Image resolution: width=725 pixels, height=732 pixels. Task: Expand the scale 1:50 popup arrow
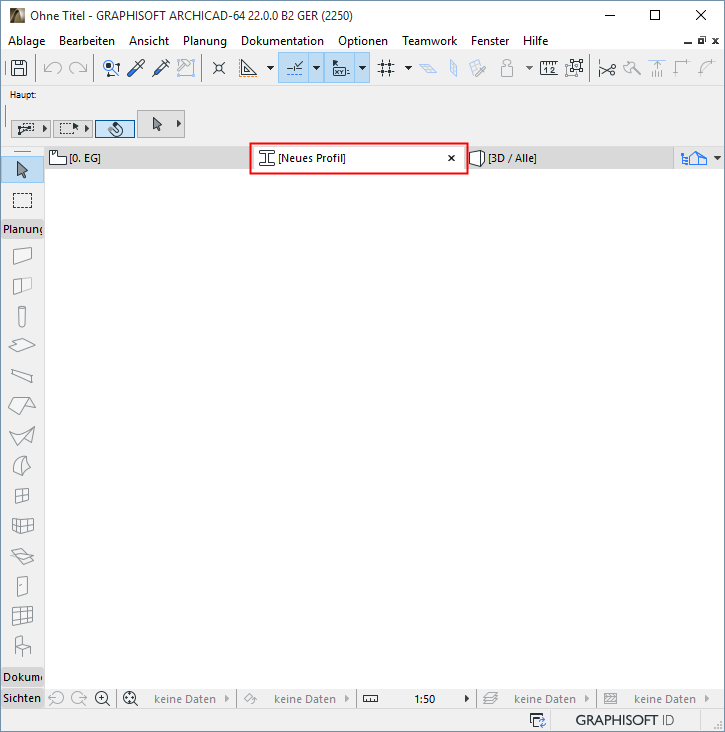pyautogui.click(x=466, y=699)
